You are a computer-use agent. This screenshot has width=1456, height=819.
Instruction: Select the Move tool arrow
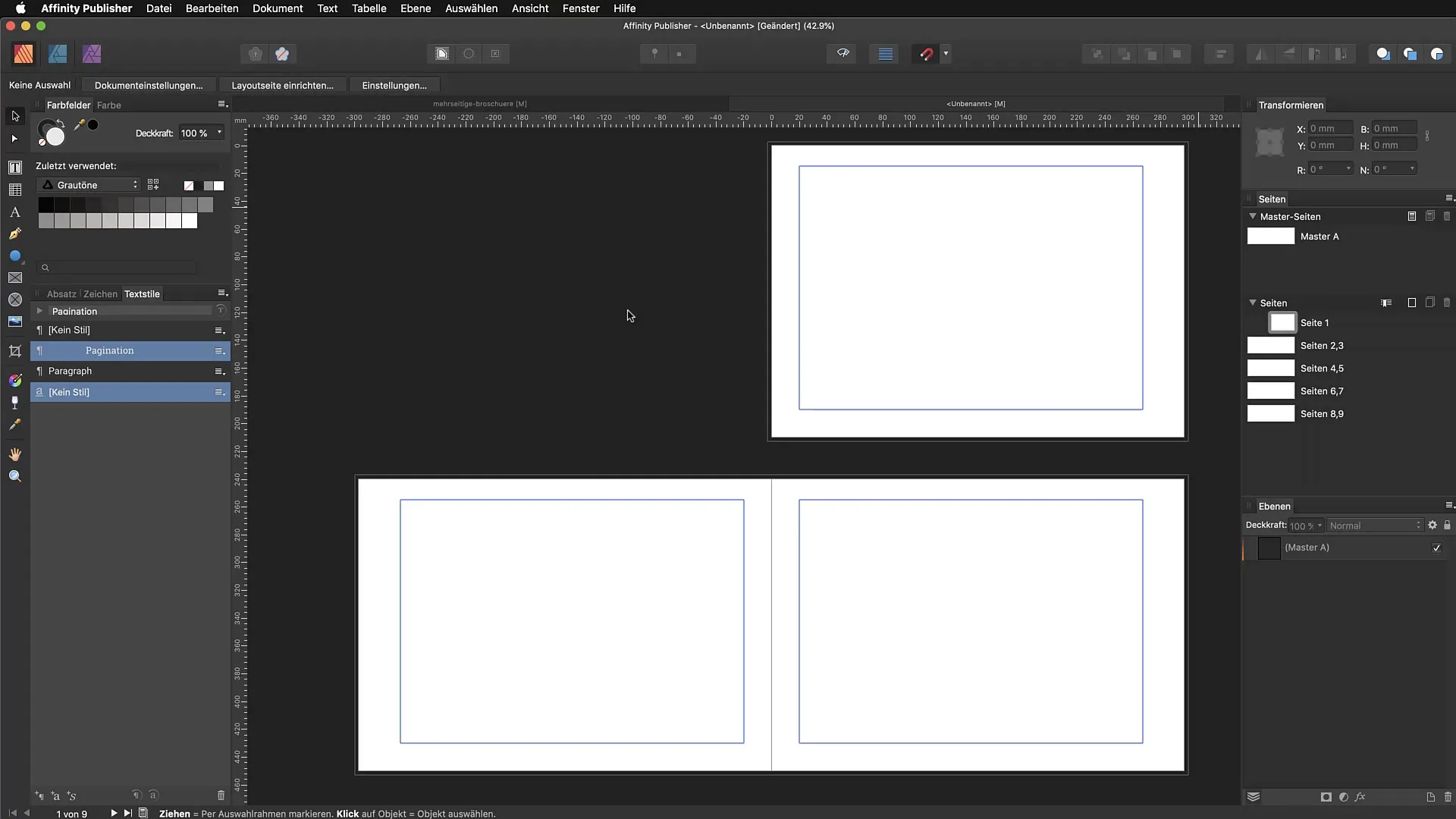click(x=15, y=116)
